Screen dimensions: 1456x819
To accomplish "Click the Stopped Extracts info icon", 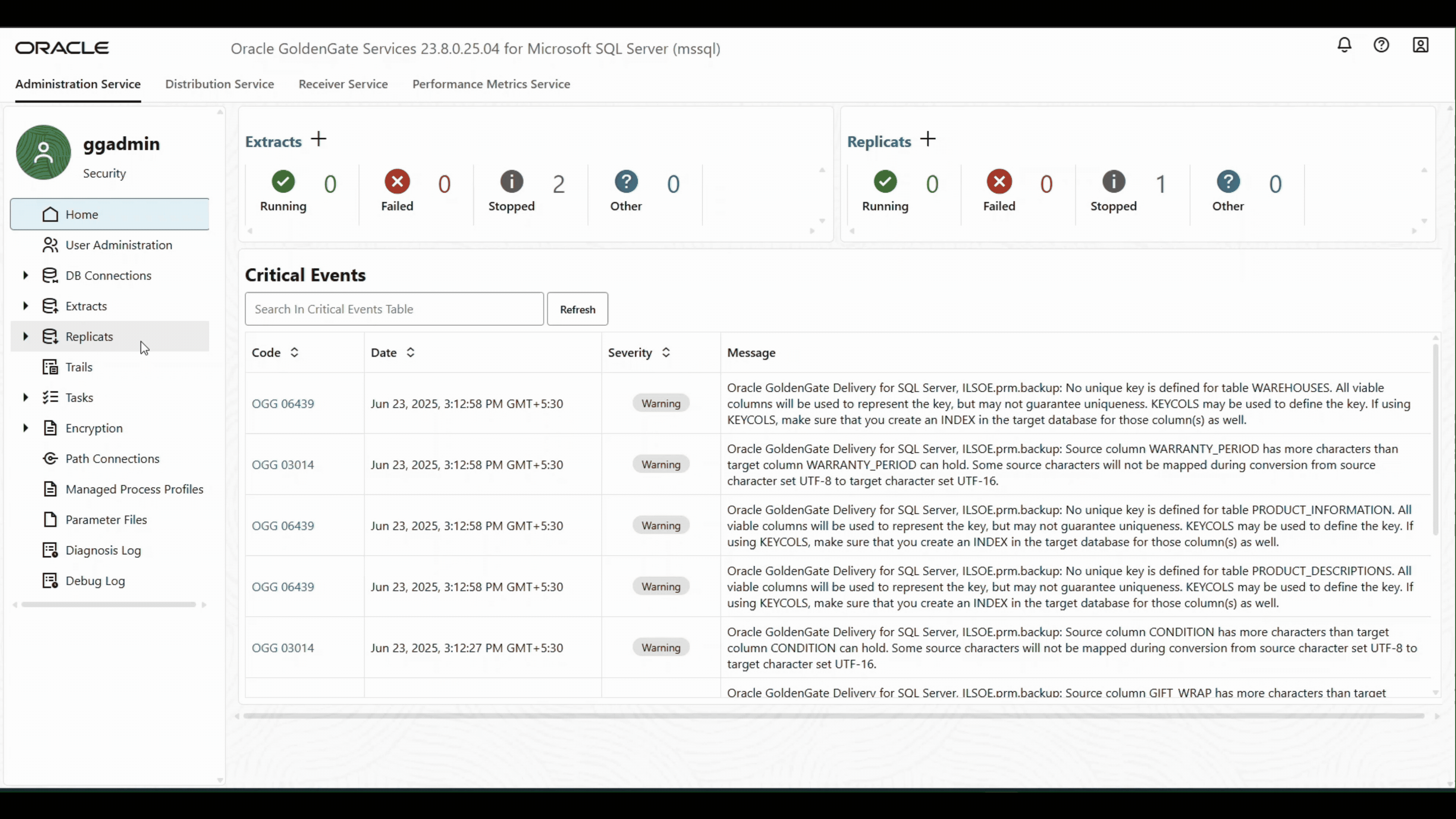I will coord(511,182).
